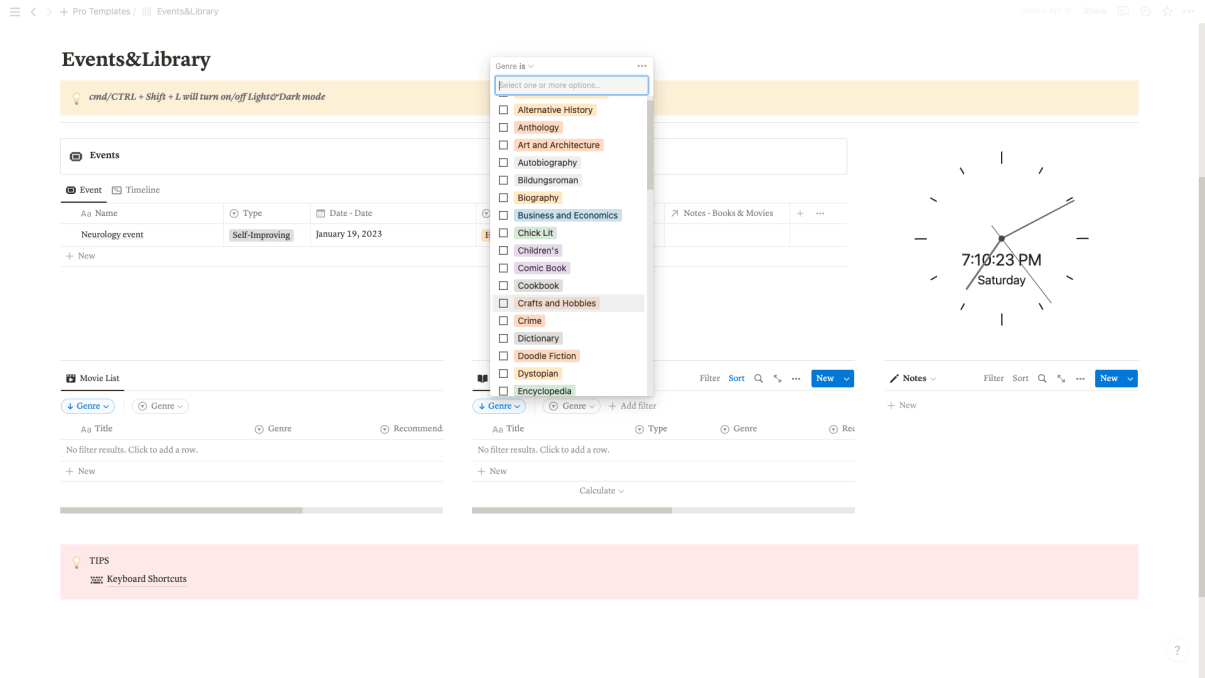
Task: Click the lightbulb icon in yellow callout
Action: (x=76, y=98)
